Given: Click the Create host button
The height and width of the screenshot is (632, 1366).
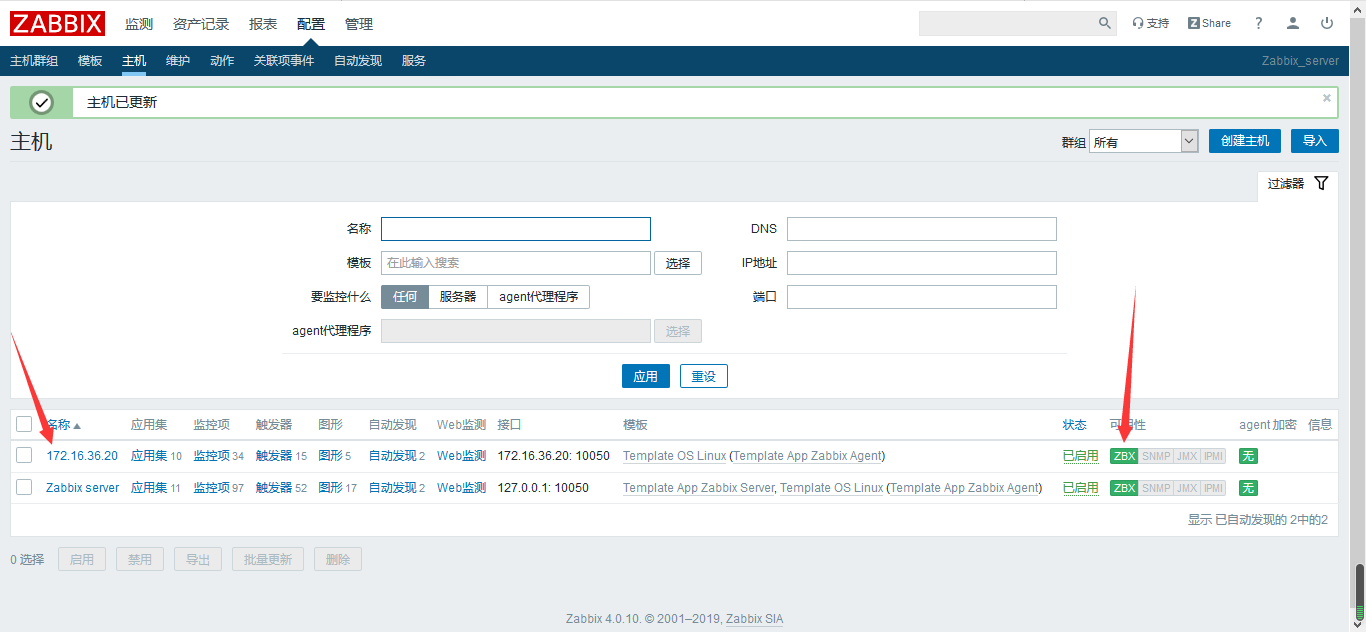Looking at the screenshot, I should point(1244,141).
